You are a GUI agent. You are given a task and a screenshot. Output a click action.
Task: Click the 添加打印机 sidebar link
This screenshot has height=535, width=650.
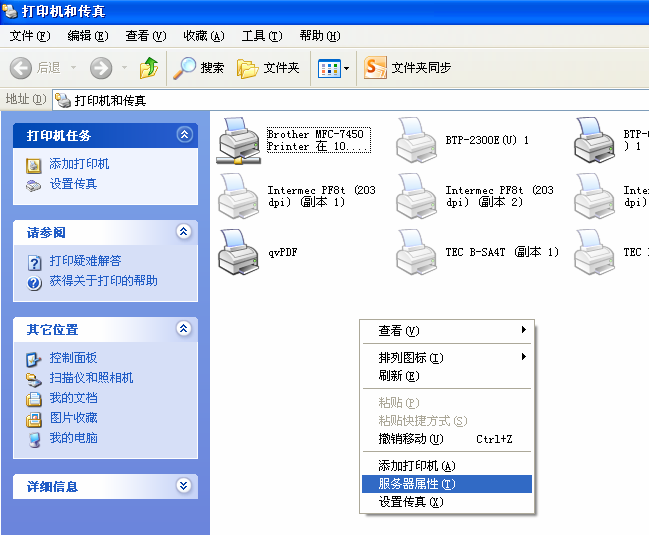click(79, 164)
